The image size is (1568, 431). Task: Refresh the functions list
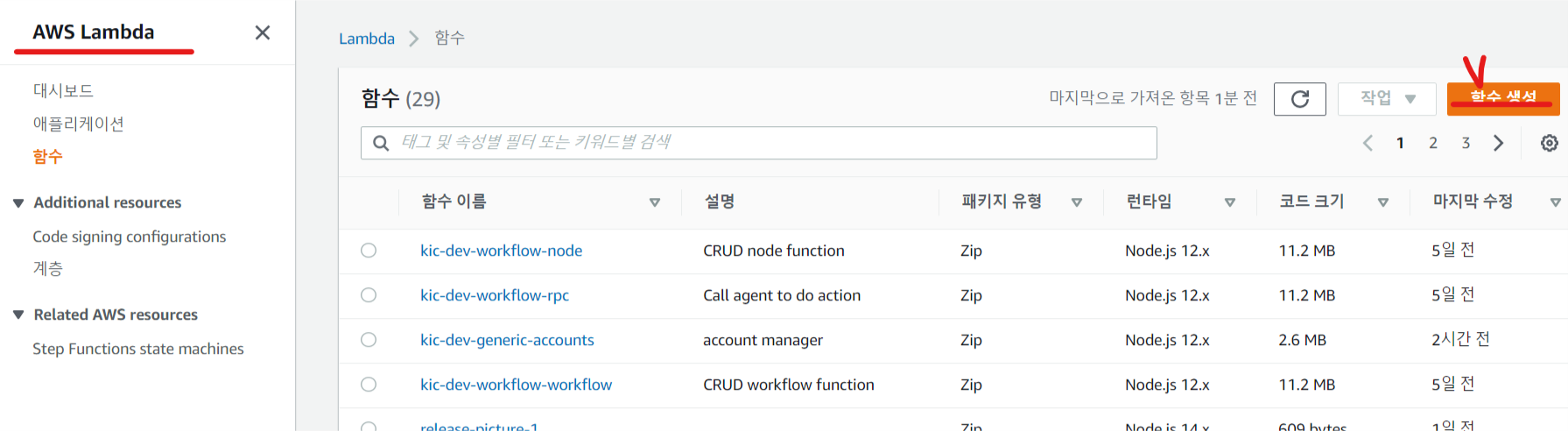click(1299, 98)
